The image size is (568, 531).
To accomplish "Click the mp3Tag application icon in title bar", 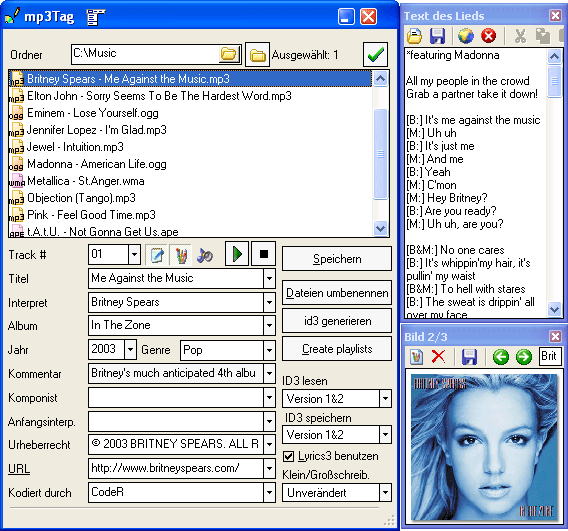I will (13, 17).
